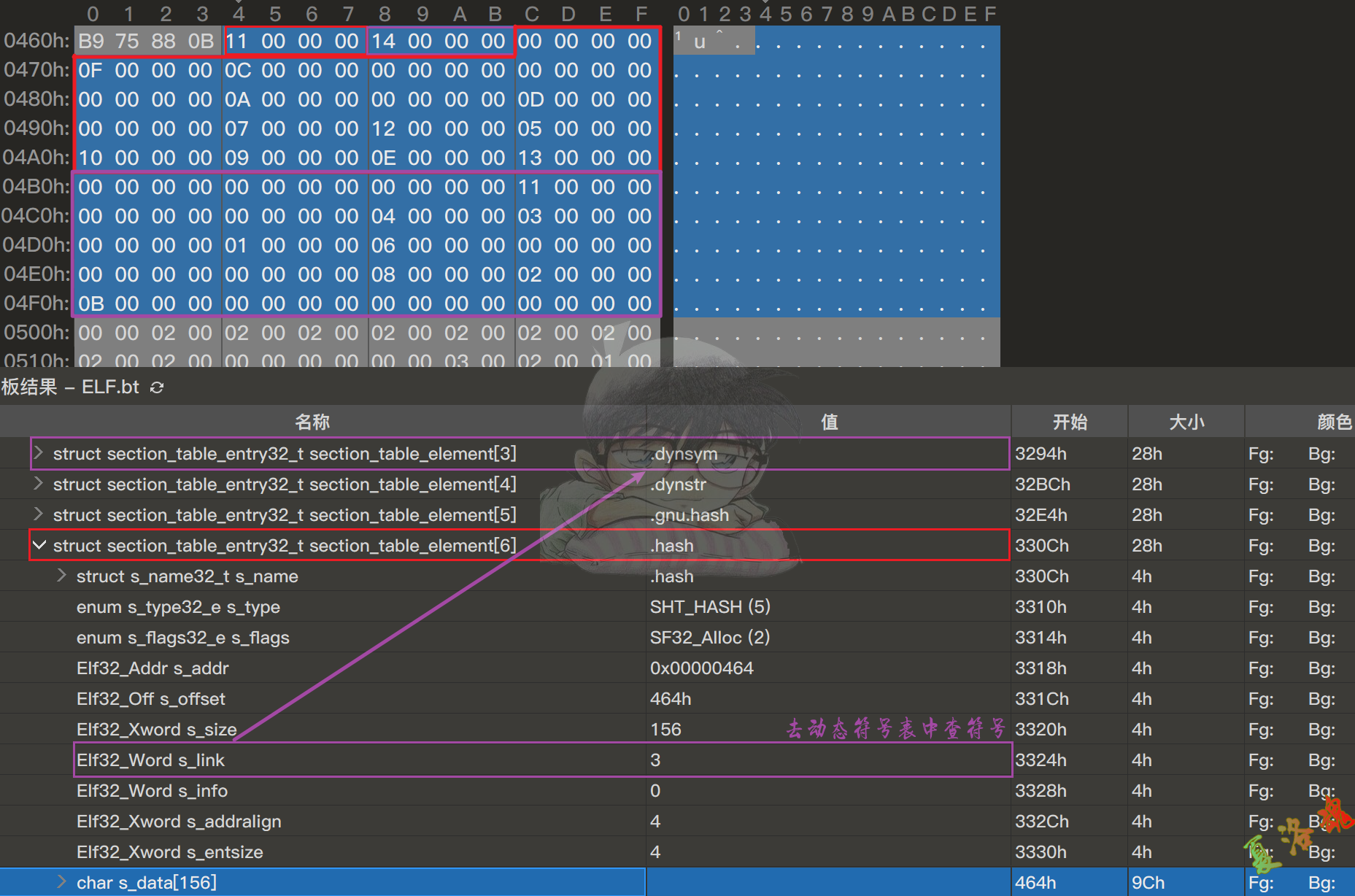Click the 大小 column header

[1186, 422]
